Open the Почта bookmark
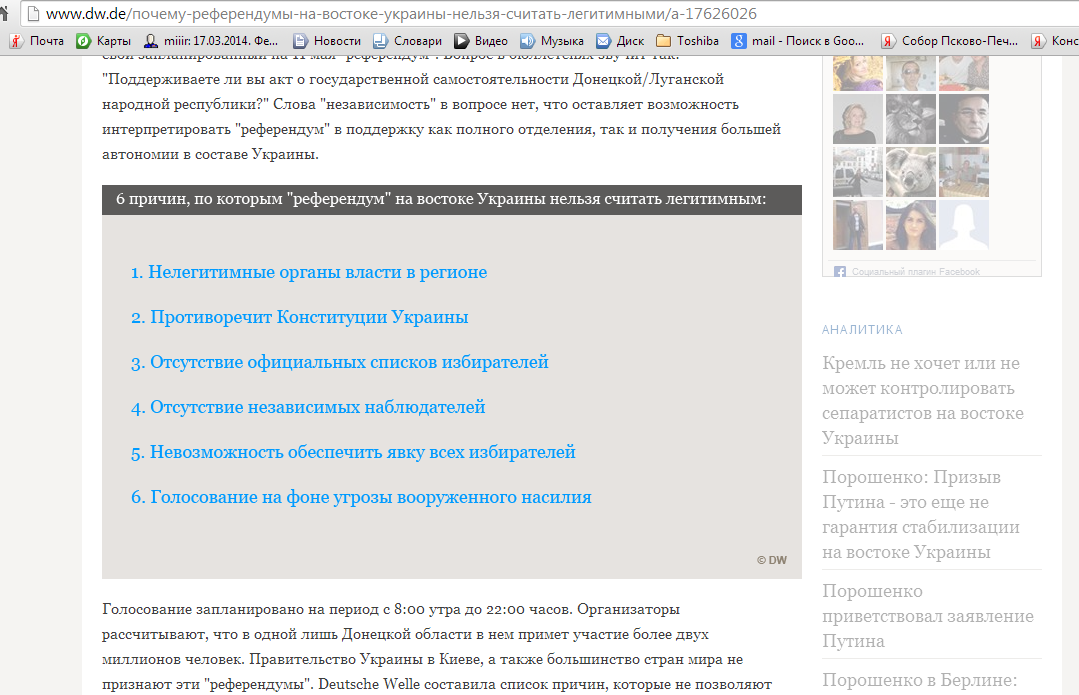This screenshot has width=1079, height=695. coord(37,41)
